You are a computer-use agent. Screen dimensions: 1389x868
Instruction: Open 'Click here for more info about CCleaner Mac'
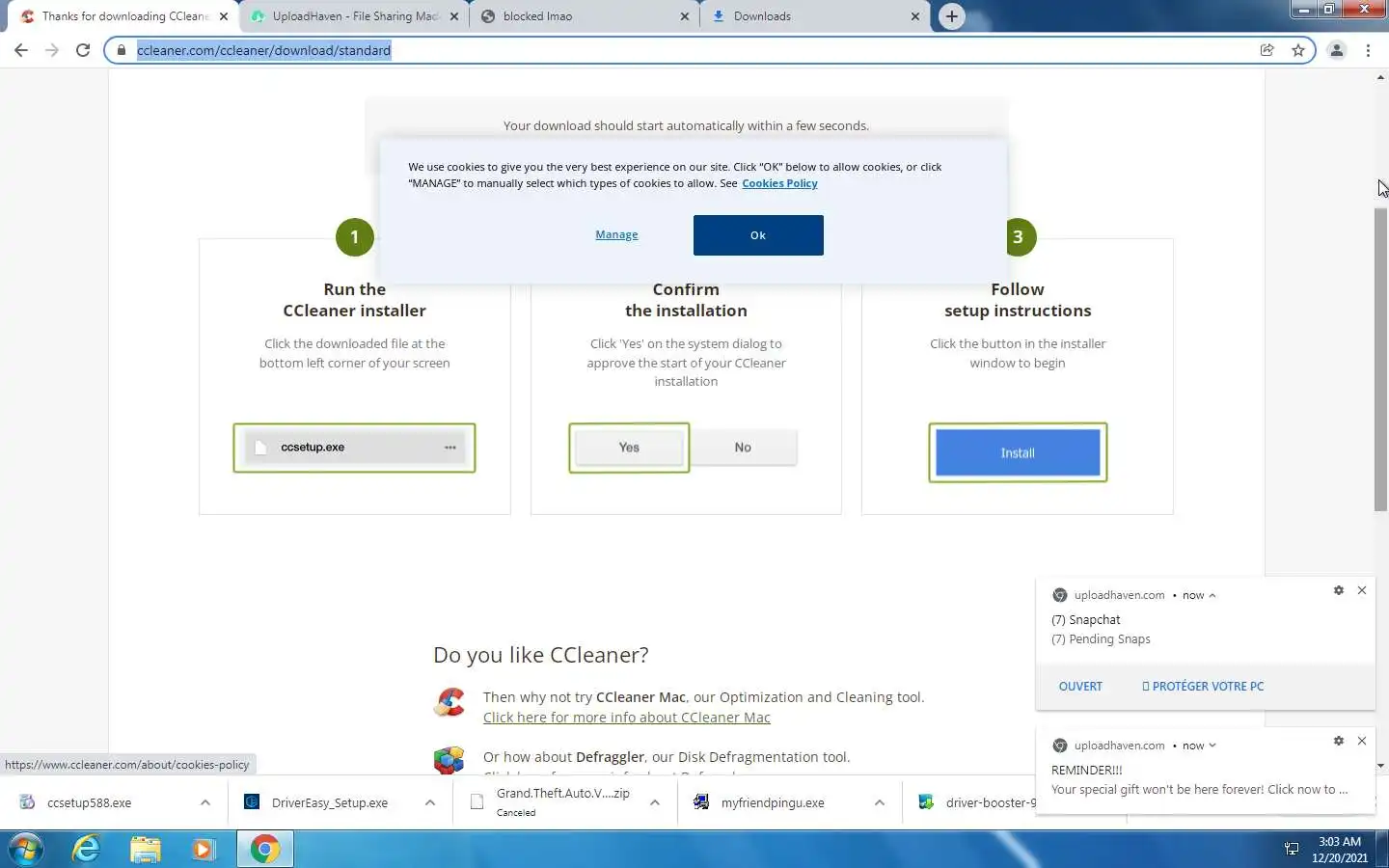[x=627, y=718]
